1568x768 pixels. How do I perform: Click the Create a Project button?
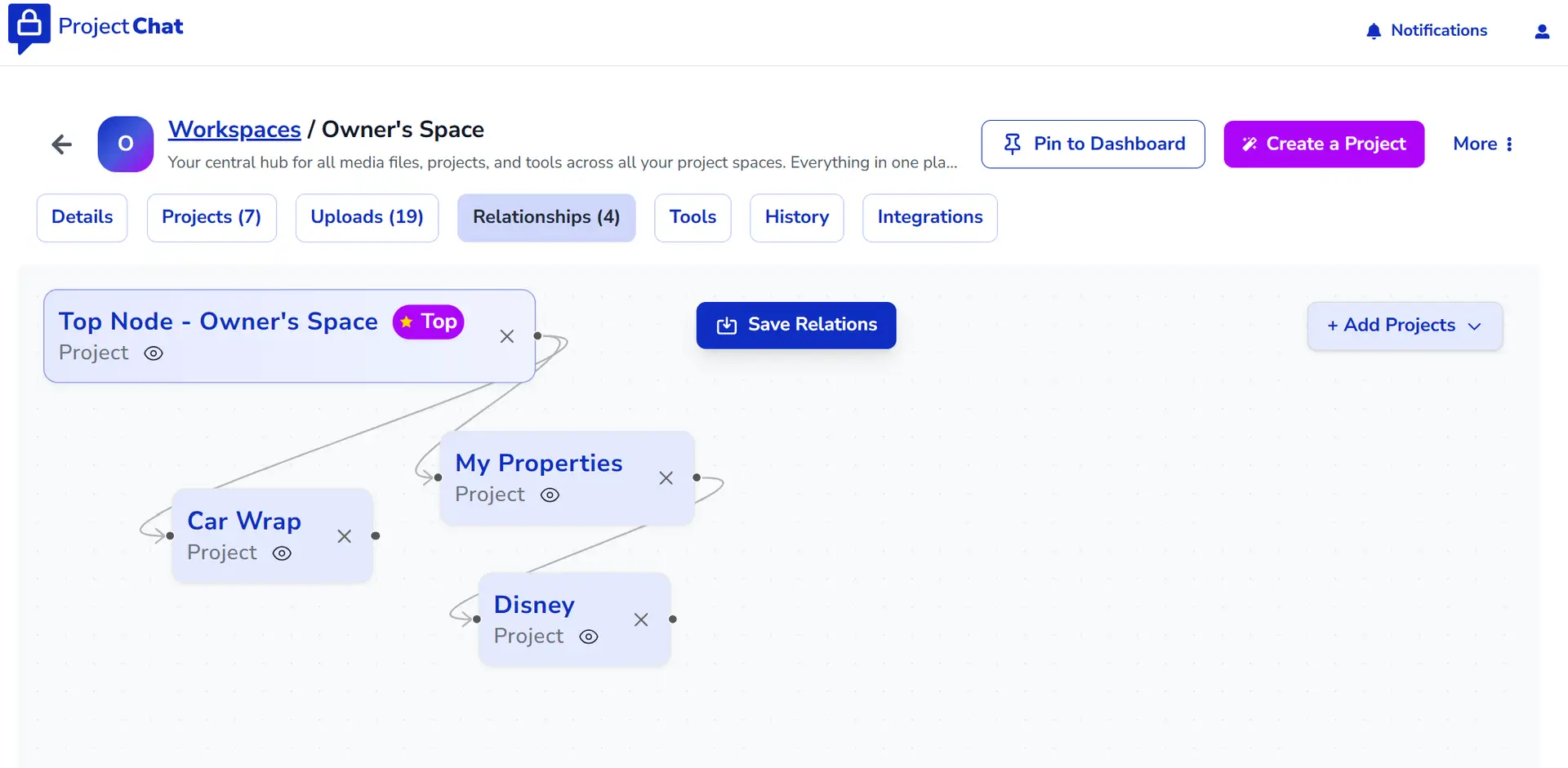point(1323,144)
